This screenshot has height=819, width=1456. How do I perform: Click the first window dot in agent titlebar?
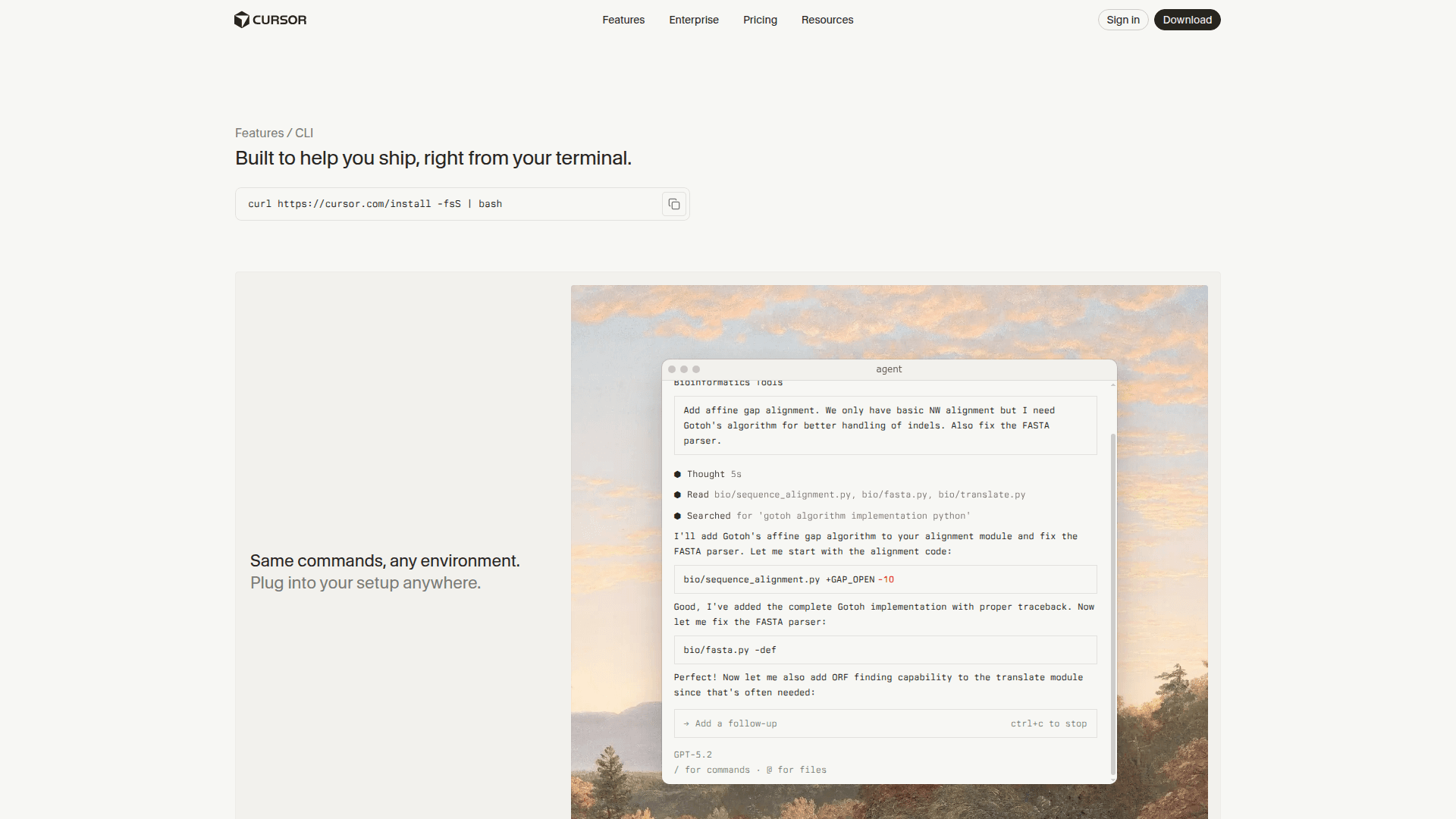tap(672, 369)
